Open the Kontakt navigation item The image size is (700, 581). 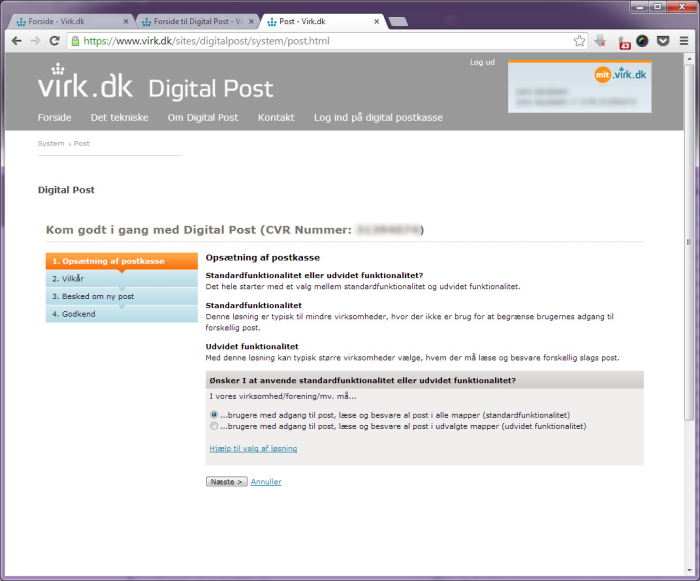point(276,117)
